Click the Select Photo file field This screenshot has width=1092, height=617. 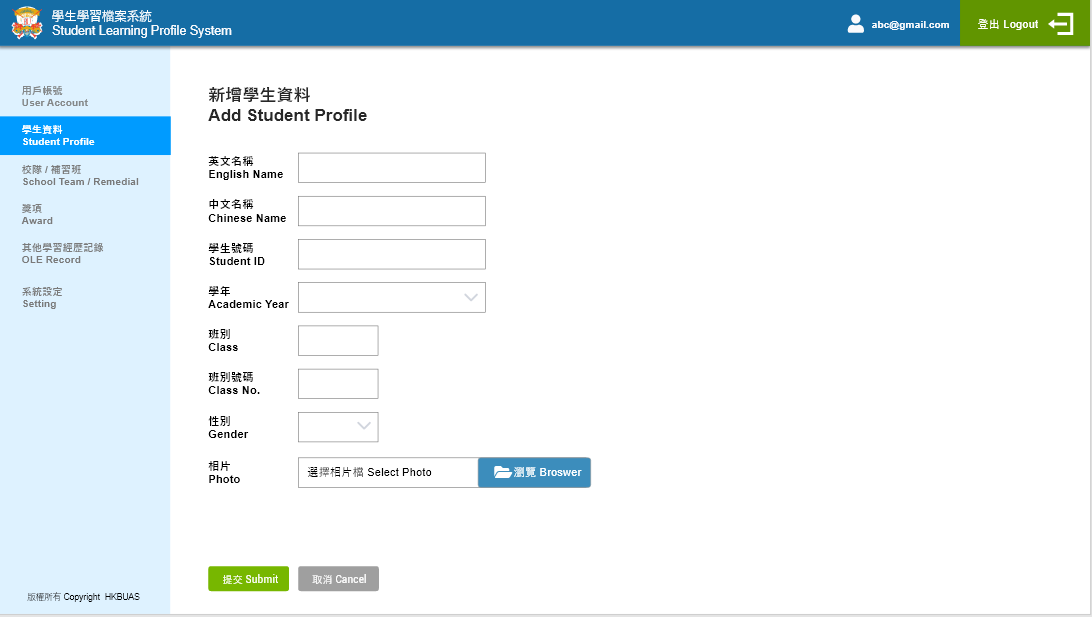pyautogui.click(x=388, y=472)
